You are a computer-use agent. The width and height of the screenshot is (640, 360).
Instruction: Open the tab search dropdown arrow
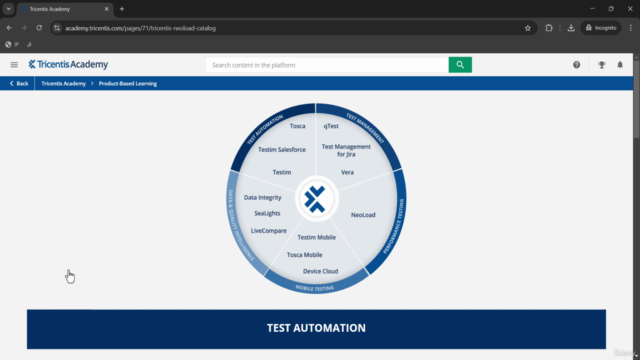click(x=8, y=9)
